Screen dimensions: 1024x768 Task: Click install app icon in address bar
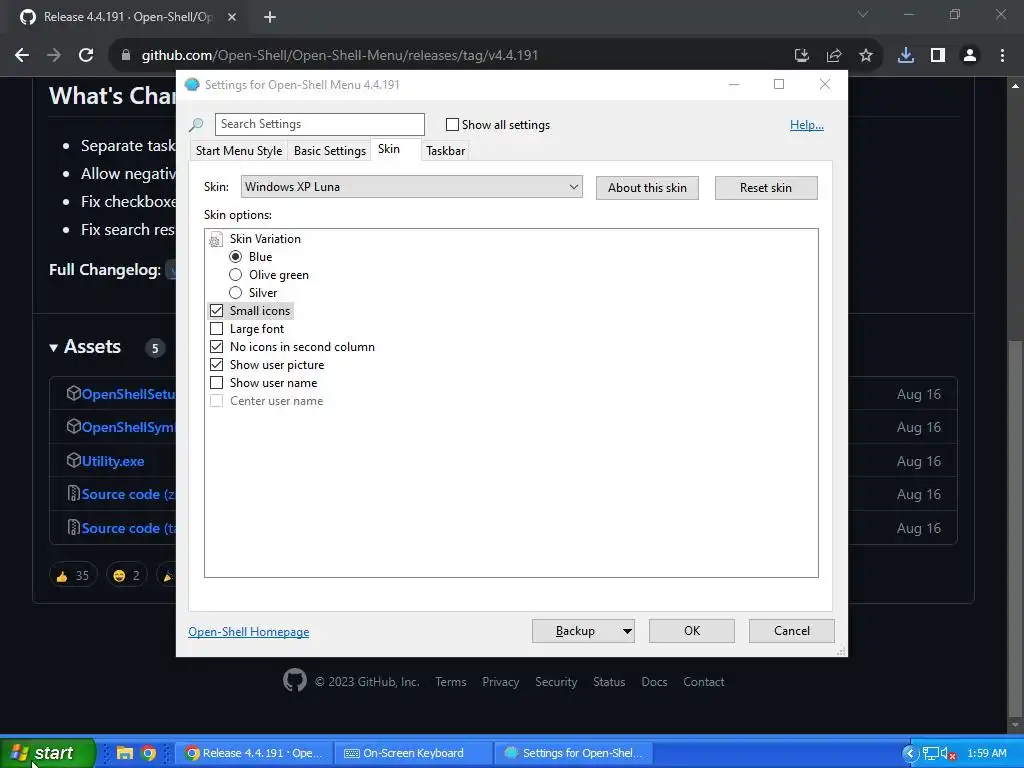tap(802, 56)
